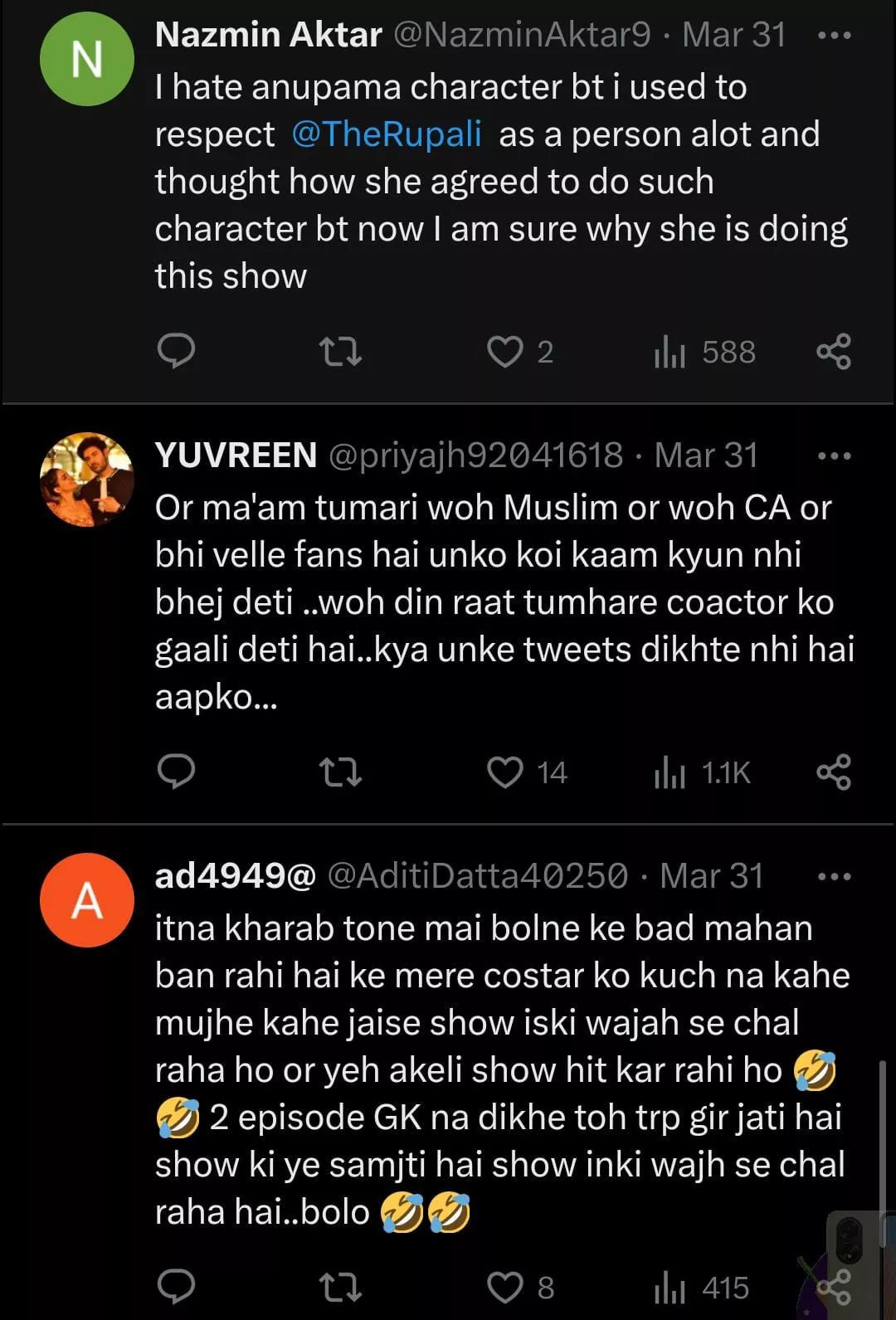896x1320 pixels.
Task: Open more options for ad4949@'s tweet
Action: pyautogui.click(x=833, y=876)
